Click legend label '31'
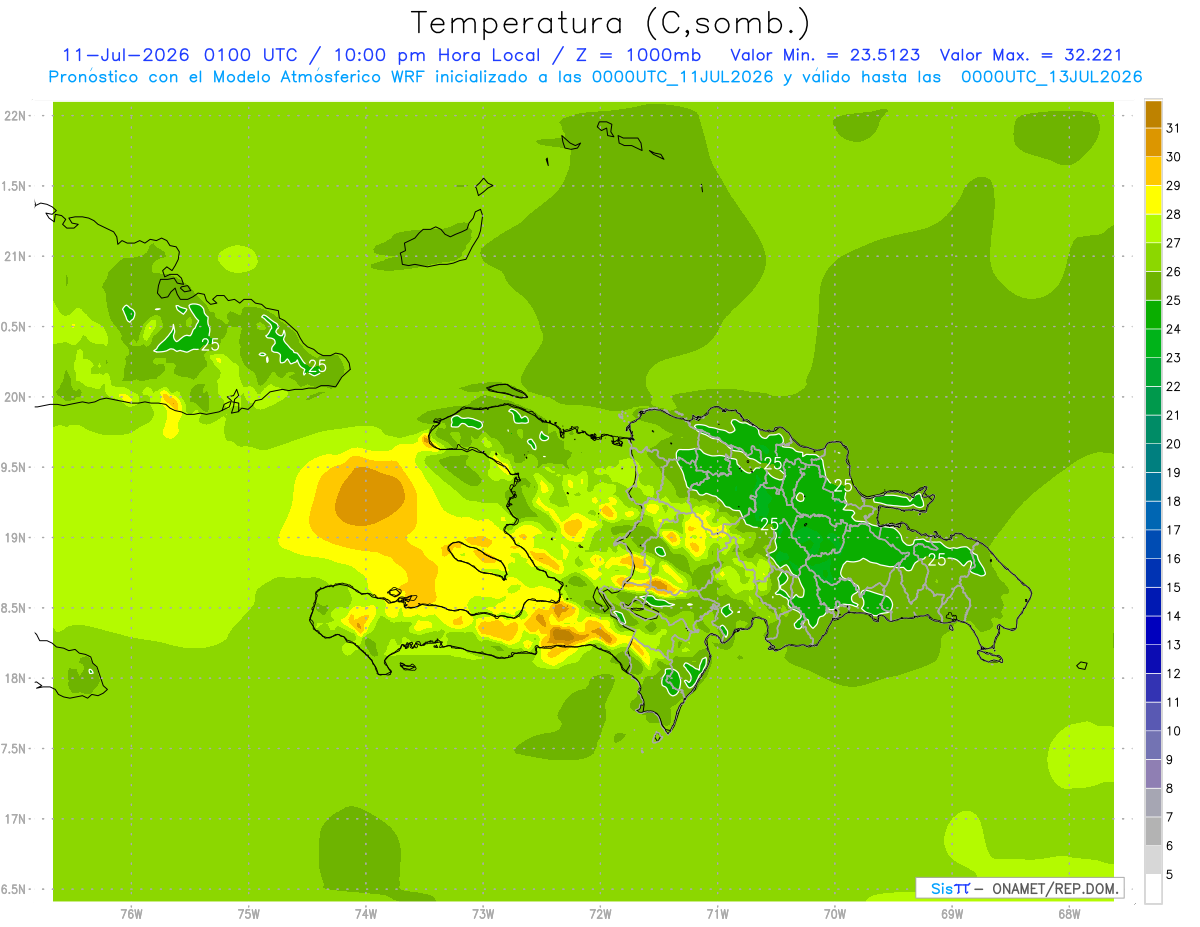The height and width of the screenshot is (927, 1200). (1174, 128)
